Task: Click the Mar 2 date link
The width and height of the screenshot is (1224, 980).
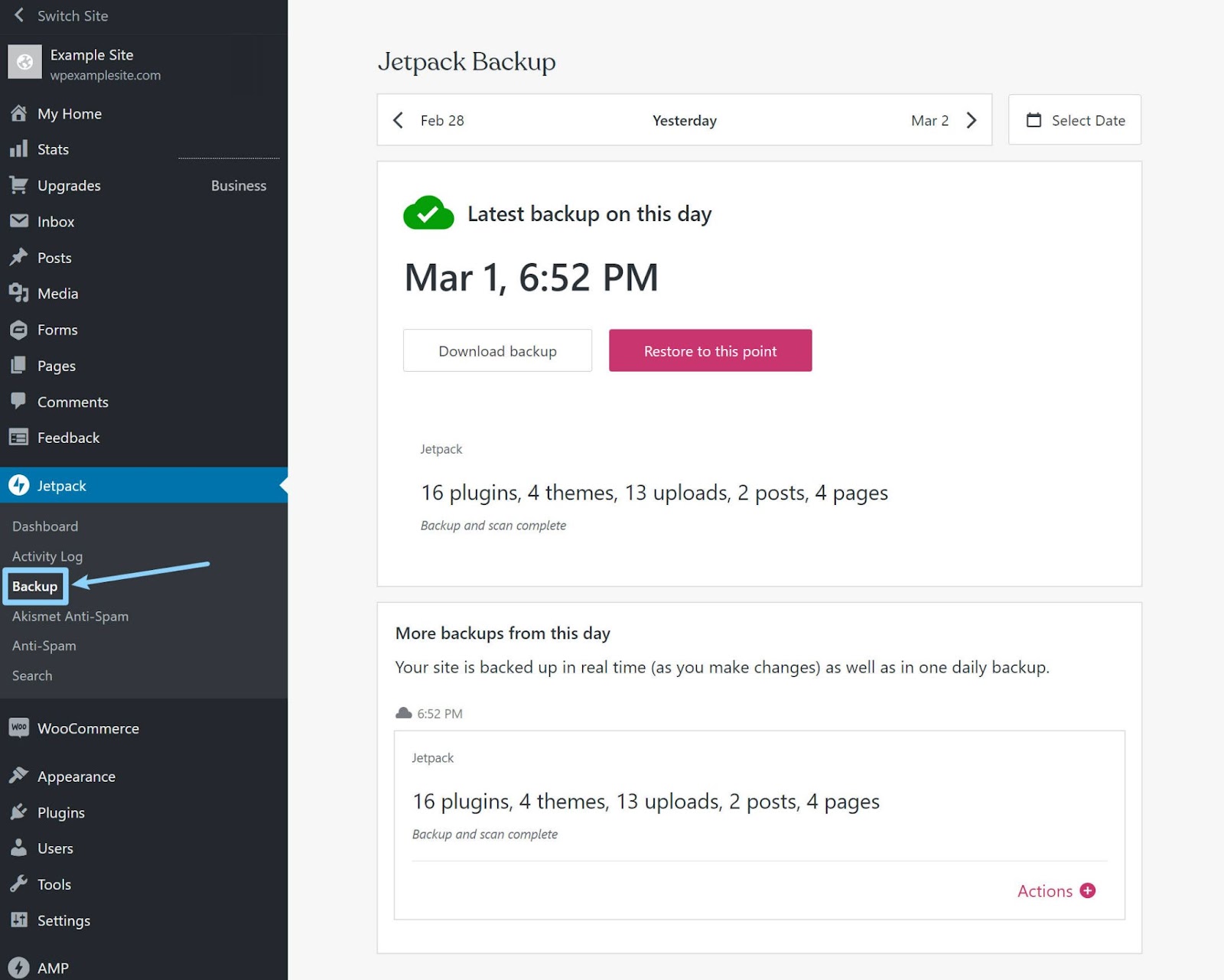Action: (x=929, y=120)
